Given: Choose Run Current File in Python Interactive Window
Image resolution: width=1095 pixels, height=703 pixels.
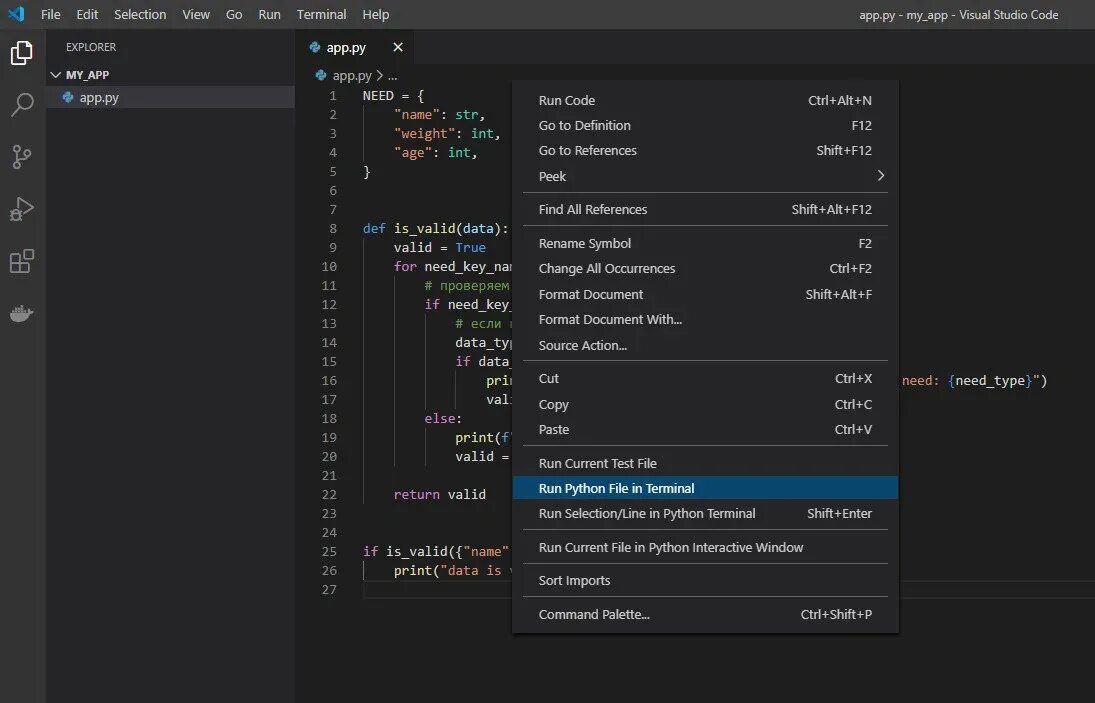Looking at the screenshot, I should (705, 547).
